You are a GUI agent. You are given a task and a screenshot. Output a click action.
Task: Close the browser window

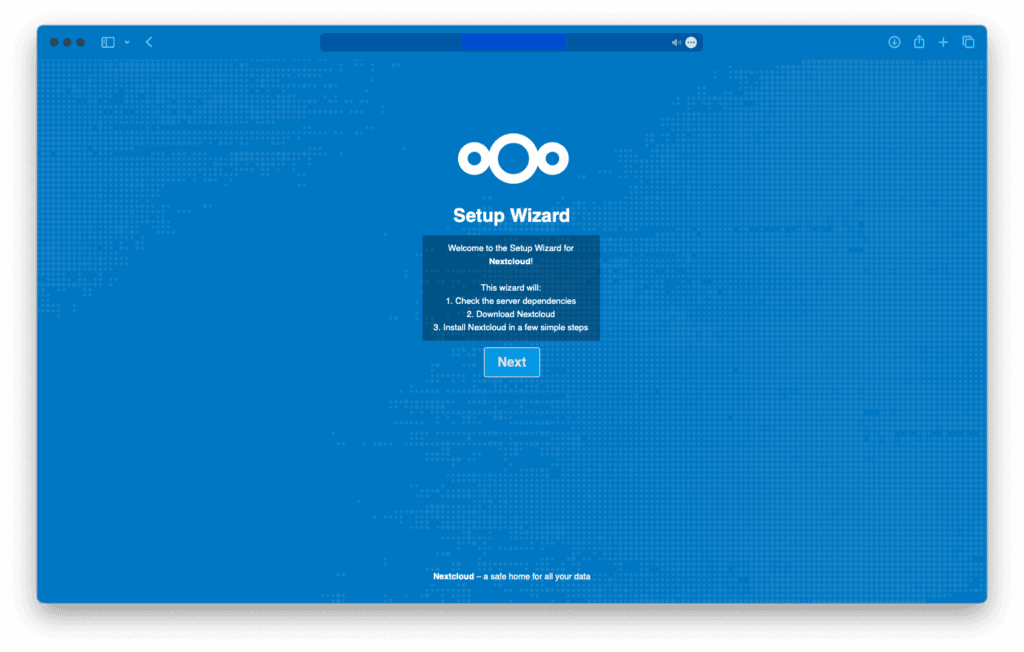55,42
